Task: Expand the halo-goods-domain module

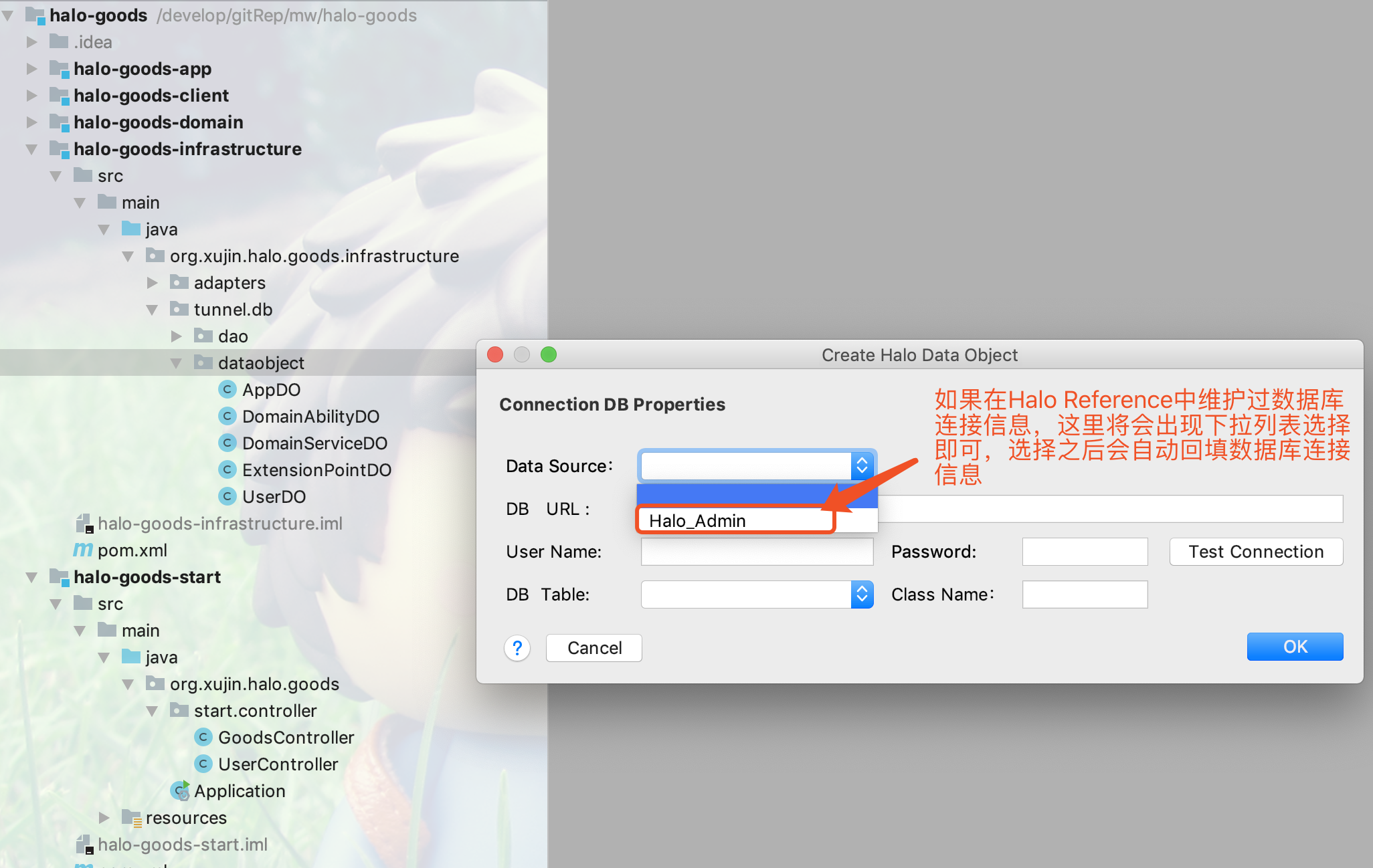Action: (31, 122)
